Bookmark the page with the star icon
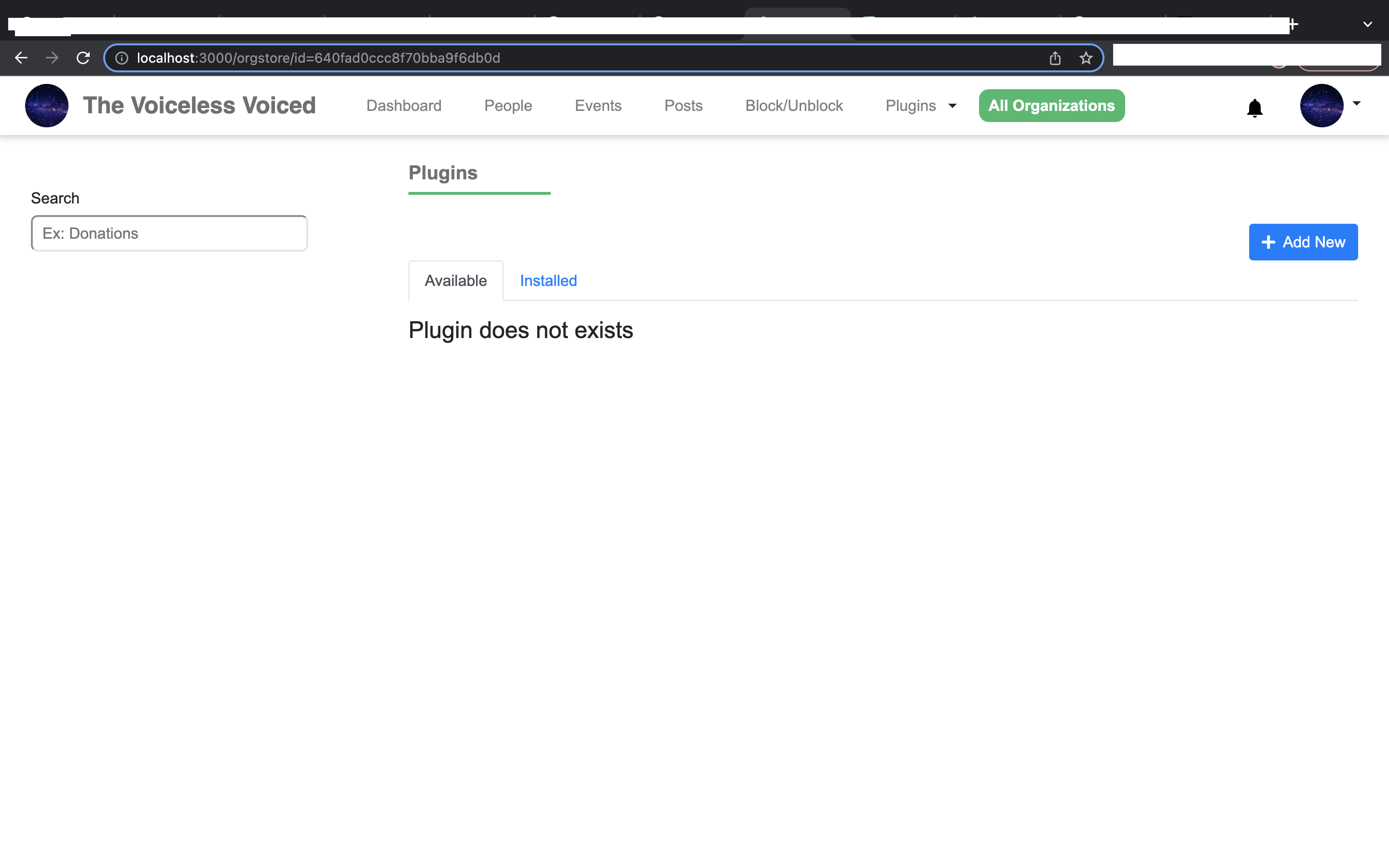This screenshot has height=868, width=1389. click(x=1085, y=57)
